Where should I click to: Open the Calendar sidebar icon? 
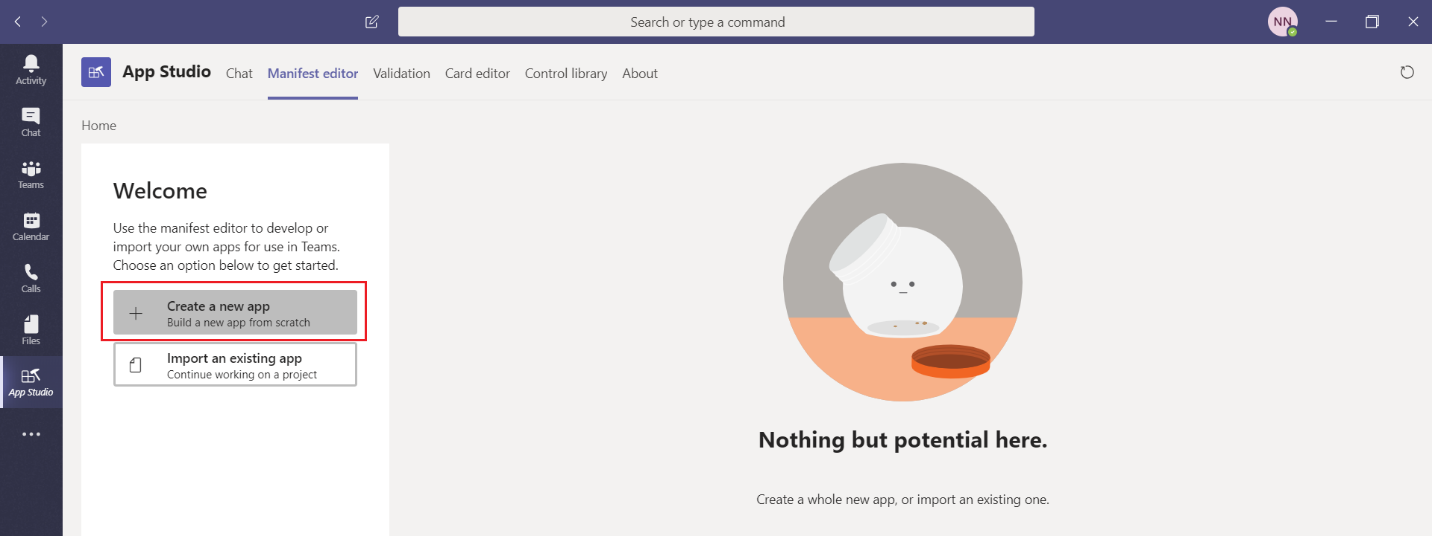[x=31, y=226]
